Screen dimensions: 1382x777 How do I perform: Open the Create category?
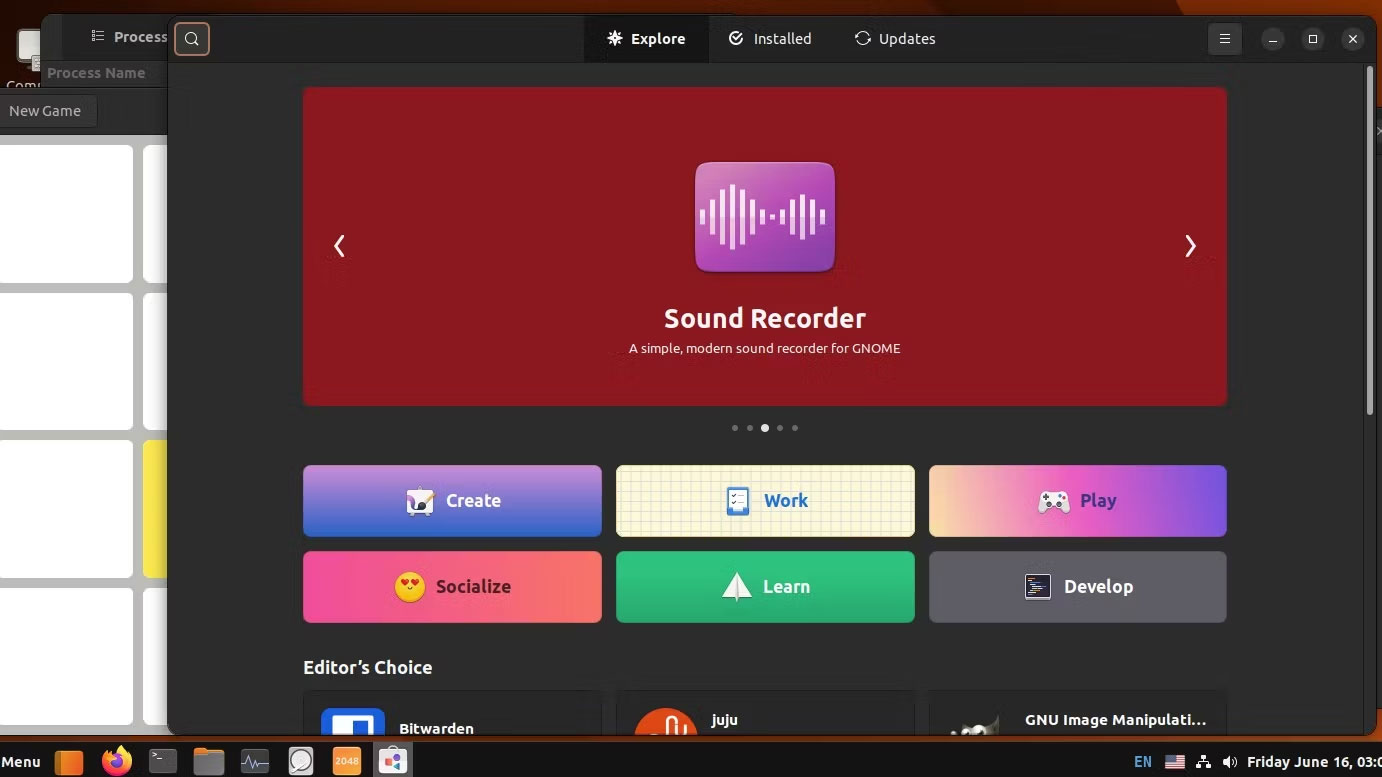452,501
